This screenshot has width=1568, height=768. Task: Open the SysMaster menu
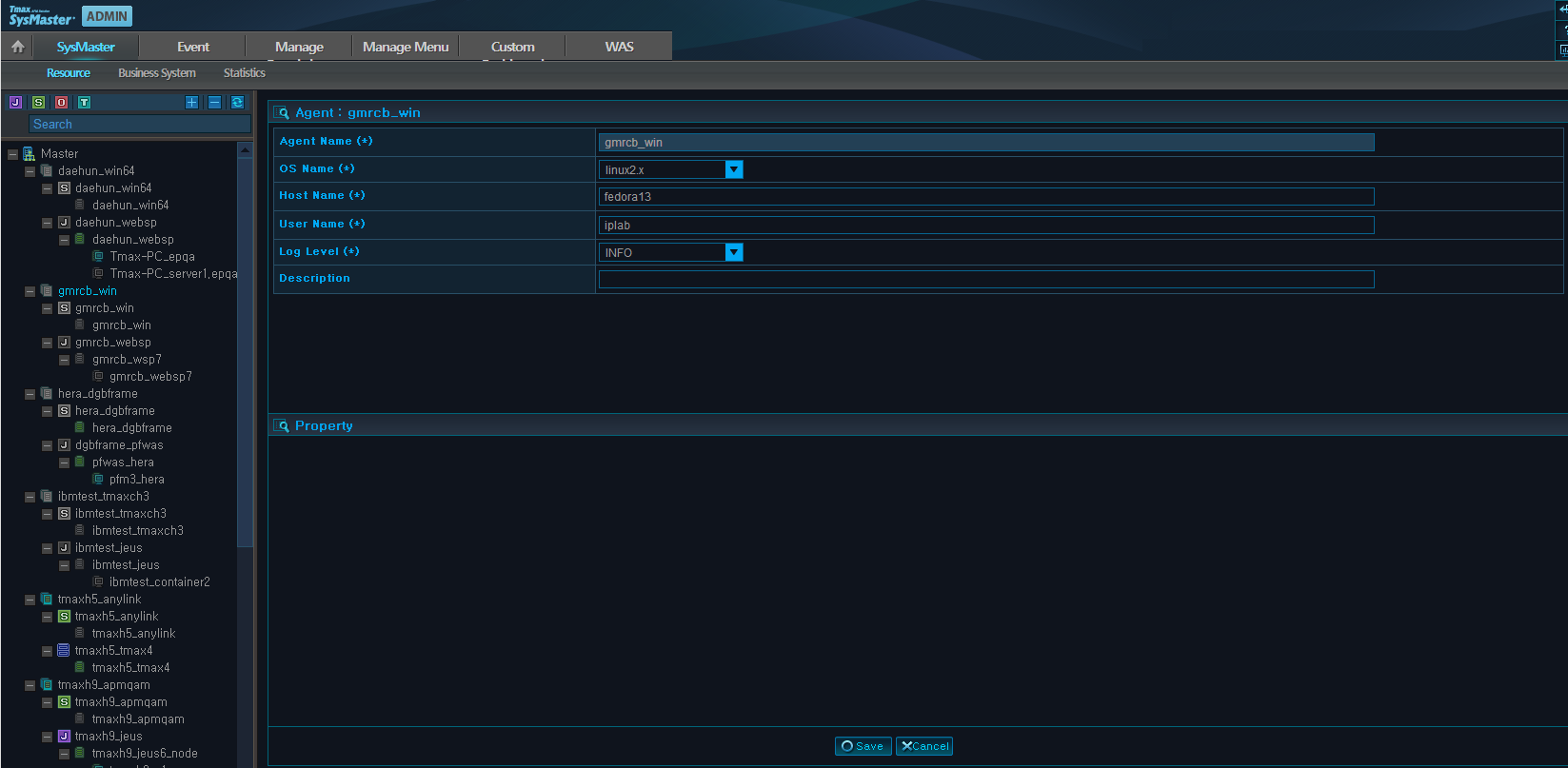pos(86,47)
